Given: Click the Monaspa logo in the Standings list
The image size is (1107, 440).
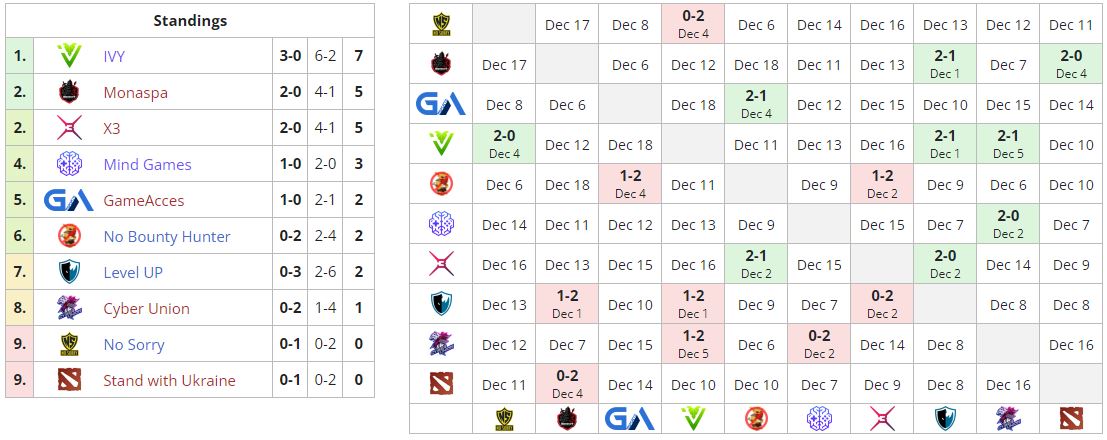Looking at the screenshot, I should click(69, 92).
